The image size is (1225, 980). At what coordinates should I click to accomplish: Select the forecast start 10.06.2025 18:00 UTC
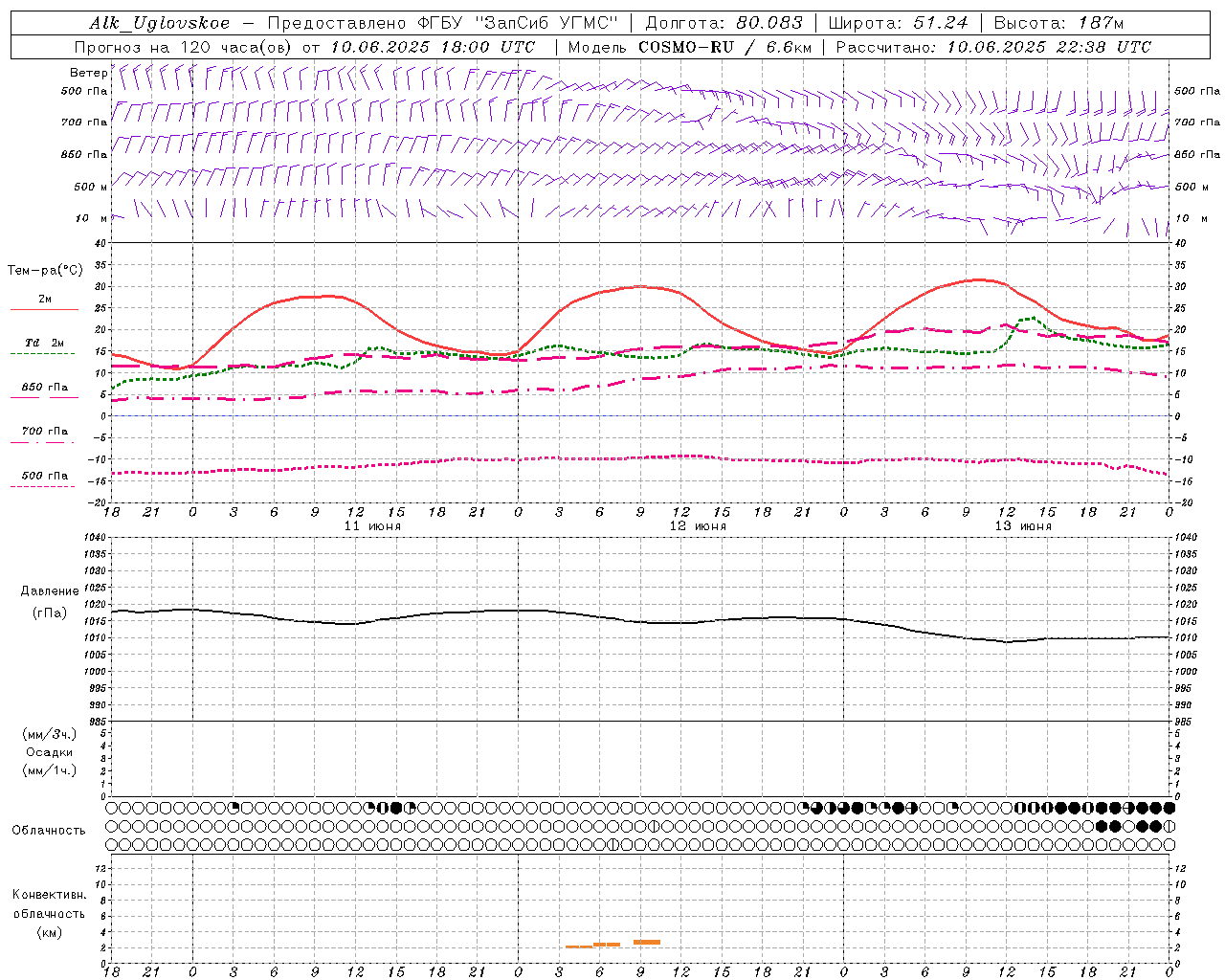(x=434, y=47)
